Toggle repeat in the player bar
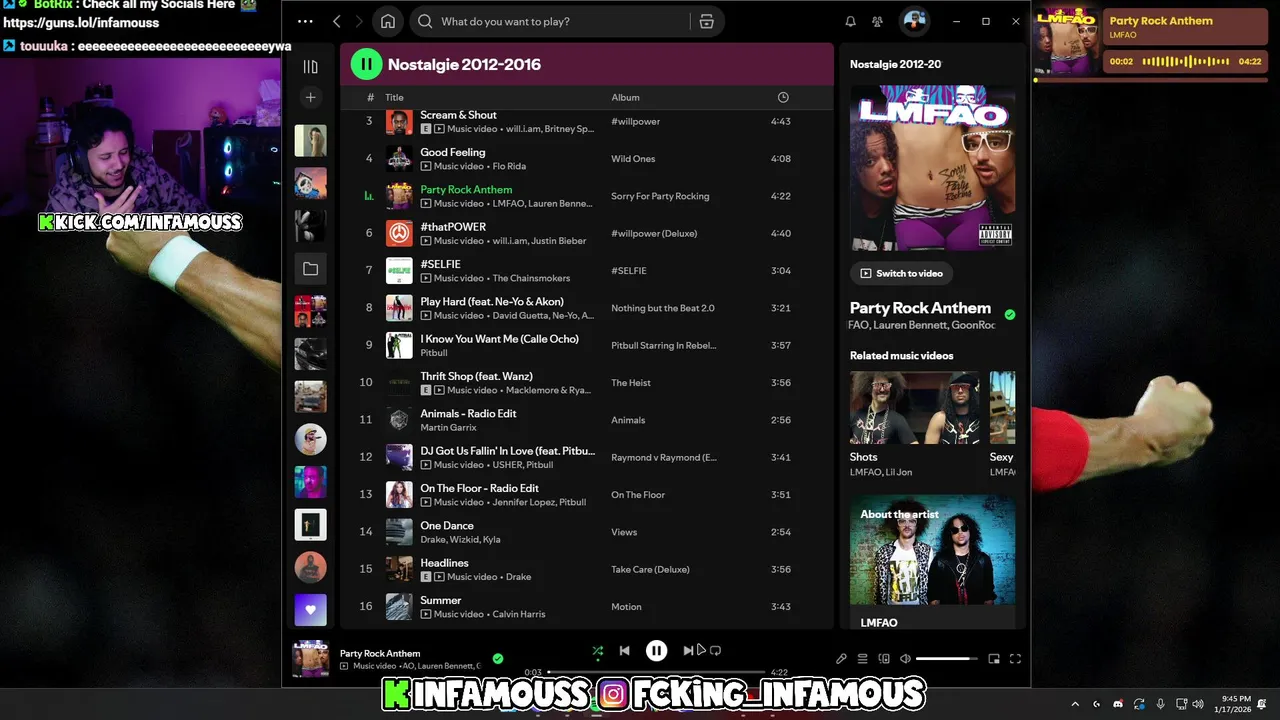 (715, 651)
